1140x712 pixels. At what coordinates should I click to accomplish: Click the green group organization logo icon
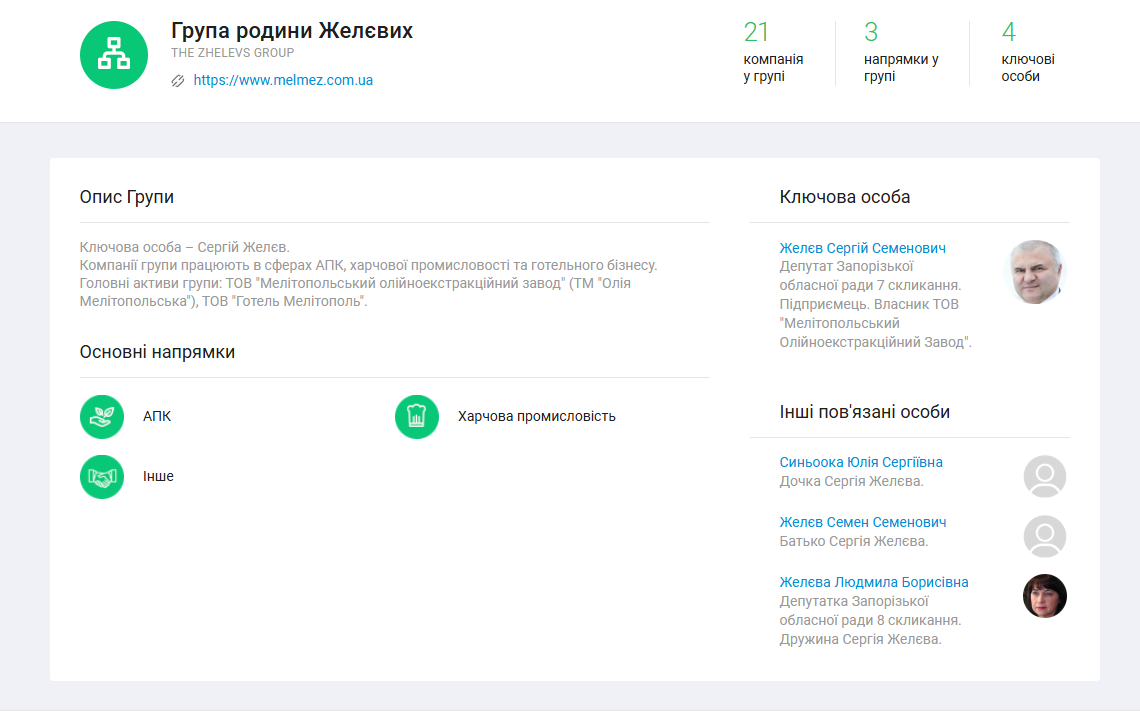click(x=114, y=55)
